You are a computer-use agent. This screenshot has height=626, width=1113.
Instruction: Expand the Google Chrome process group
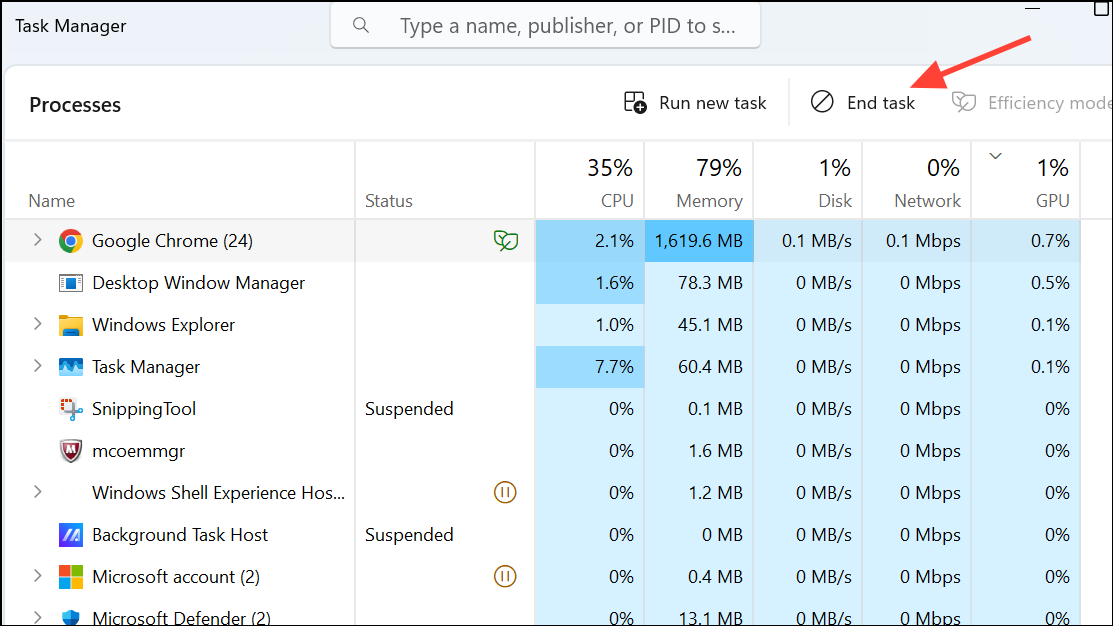click(x=38, y=240)
